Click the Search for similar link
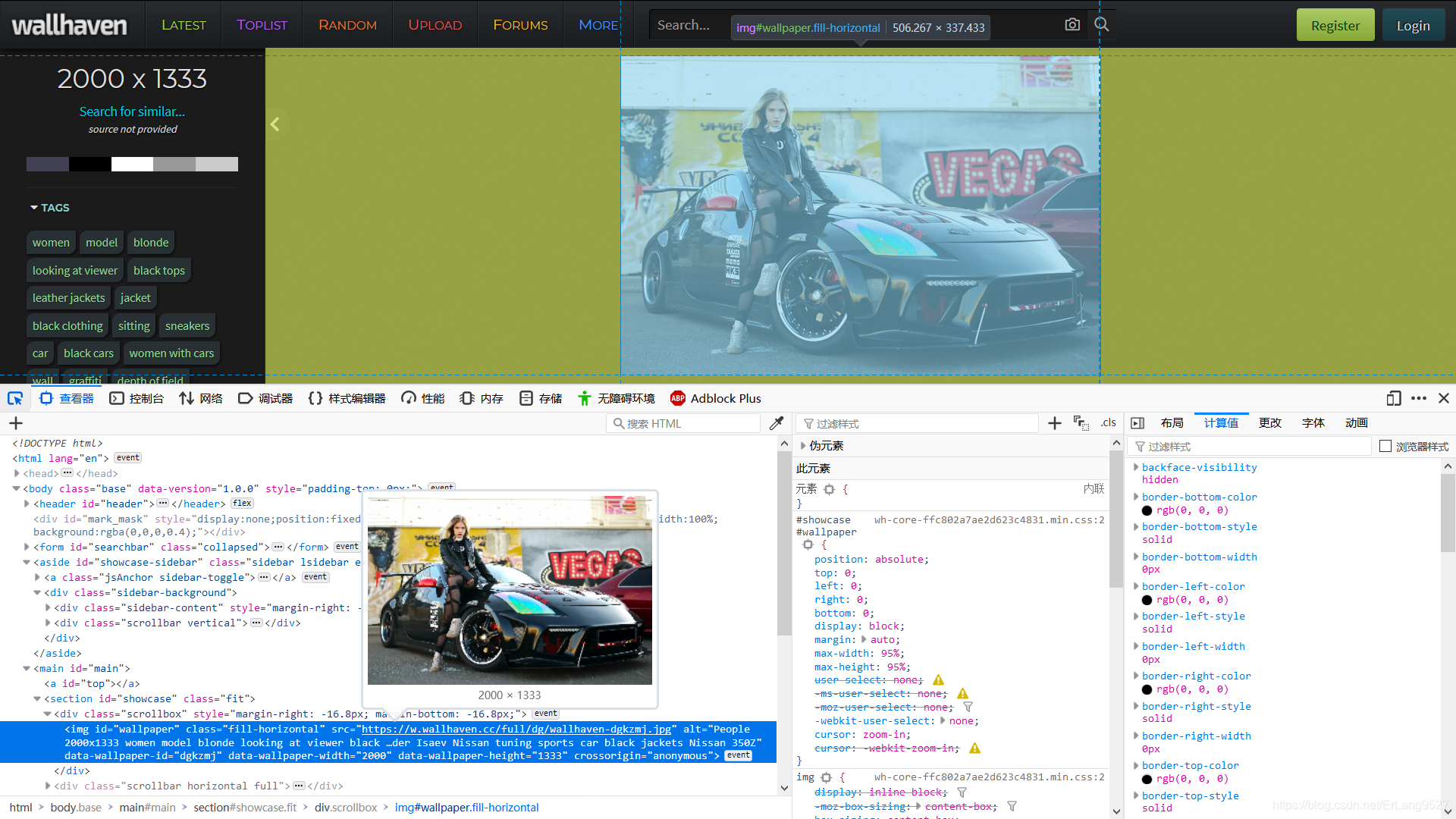 pyautogui.click(x=132, y=111)
